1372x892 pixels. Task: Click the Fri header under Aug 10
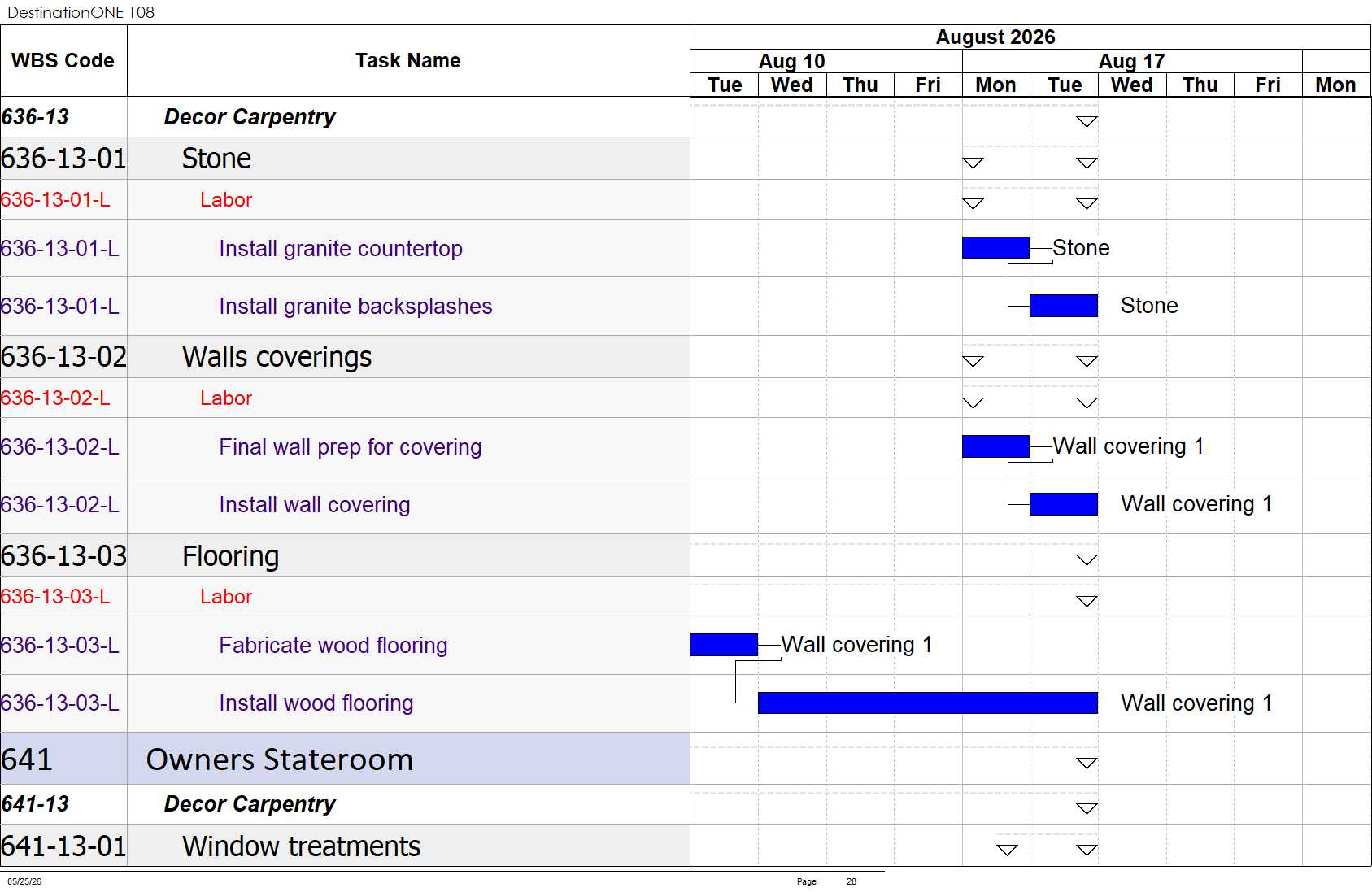(x=928, y=85)
